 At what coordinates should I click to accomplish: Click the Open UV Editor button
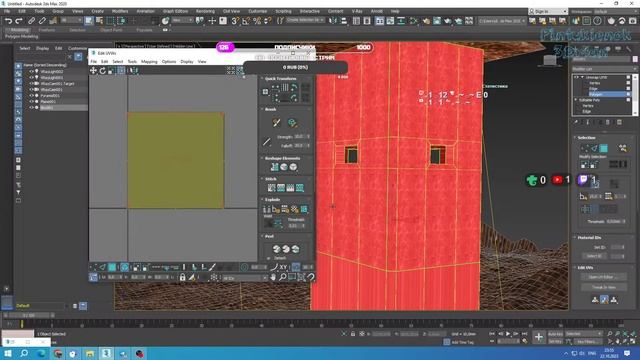pyautogui.click(x=604, y=277)
